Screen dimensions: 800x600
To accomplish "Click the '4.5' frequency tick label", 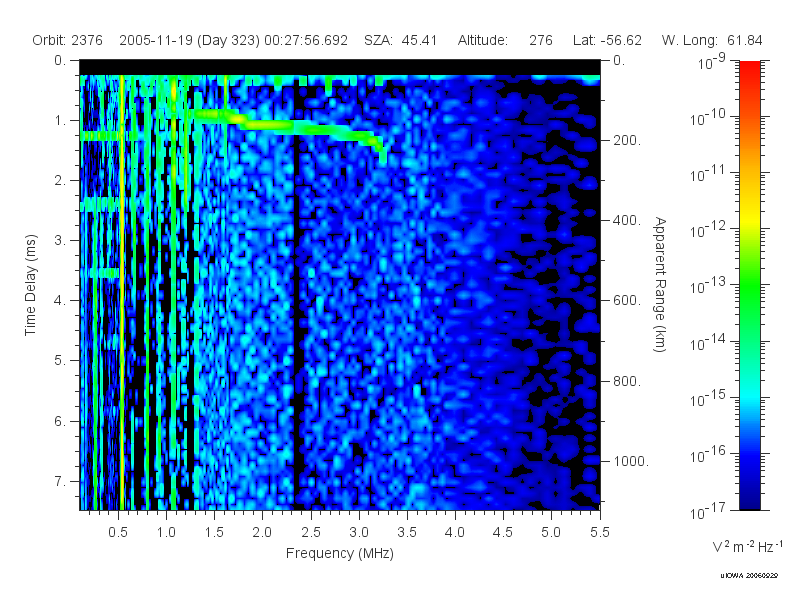I will click(503, 532).
